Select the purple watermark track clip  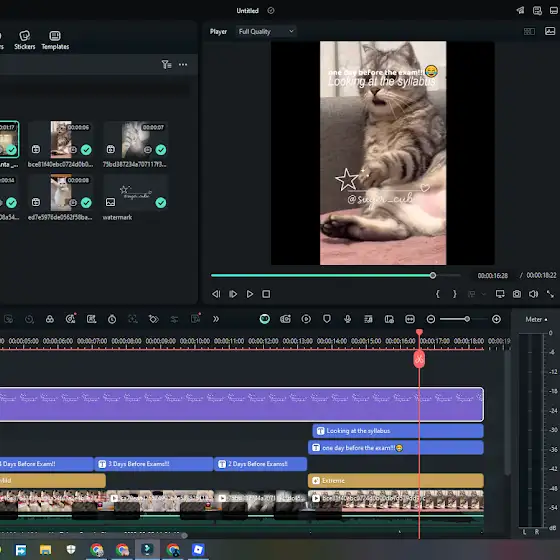coord(241,404)
